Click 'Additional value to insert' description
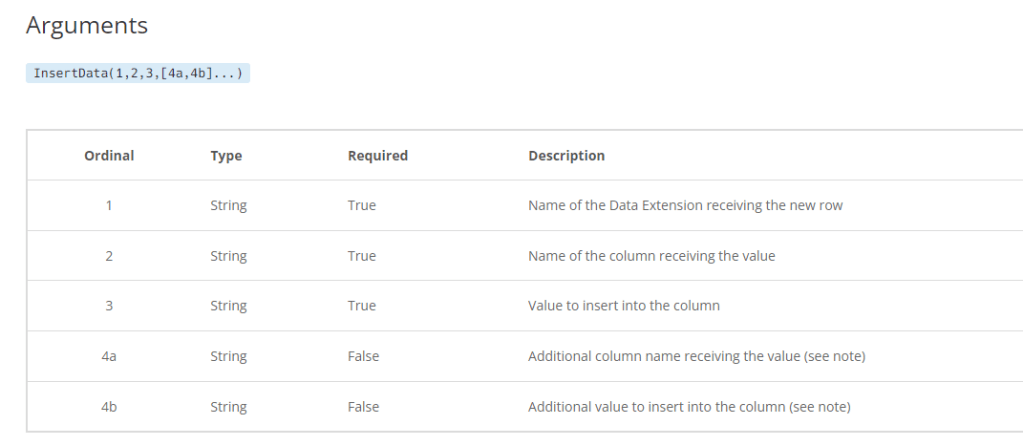Screen dimensions: 1023x446 coord(689,406)
